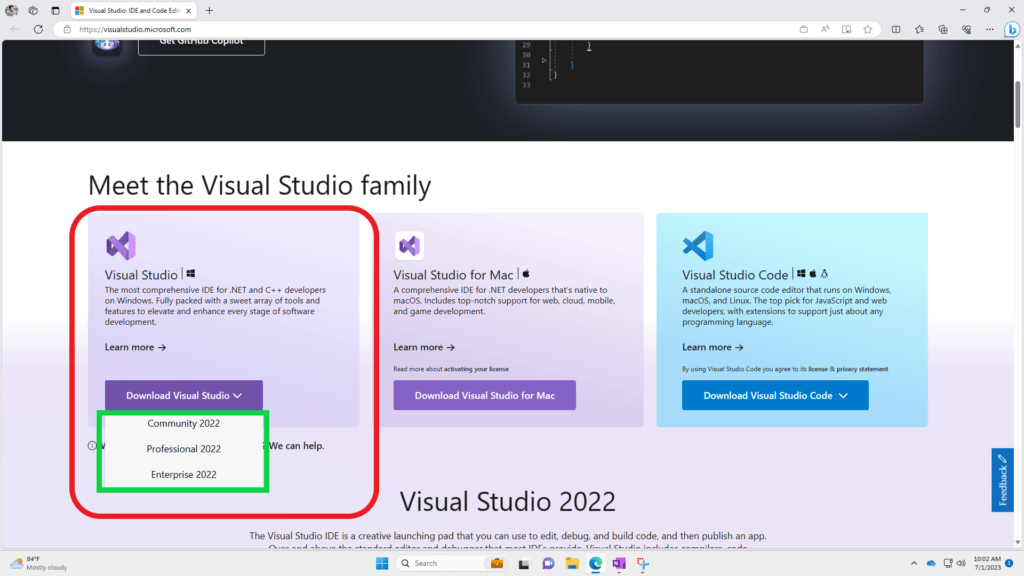The height and width of the screenshot is (576, 1024).
Task: Follow Learn more link under Visual Studio for Mac
Action: pyautogui.click(x=424, y=347)
